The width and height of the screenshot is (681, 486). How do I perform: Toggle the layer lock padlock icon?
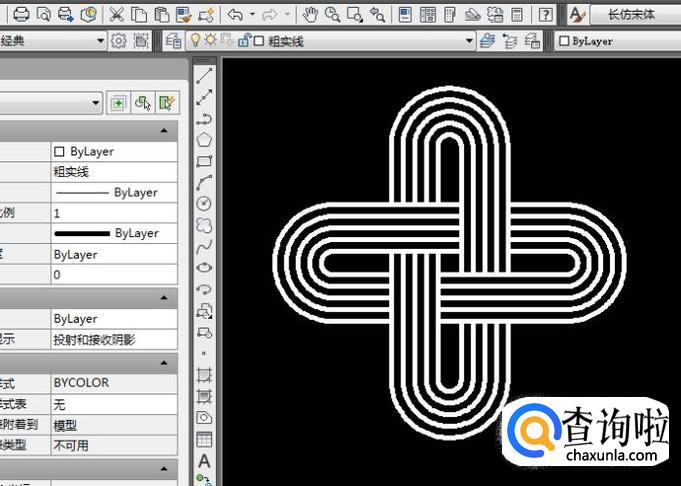pyautogui.click(x=245, y=40)
